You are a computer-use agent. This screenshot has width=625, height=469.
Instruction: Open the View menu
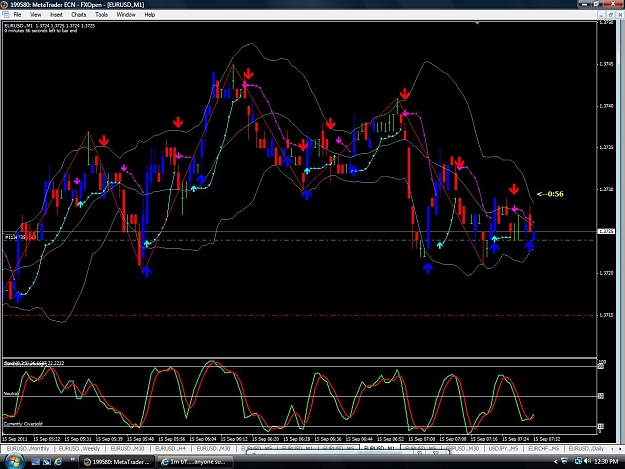(35, 14)
